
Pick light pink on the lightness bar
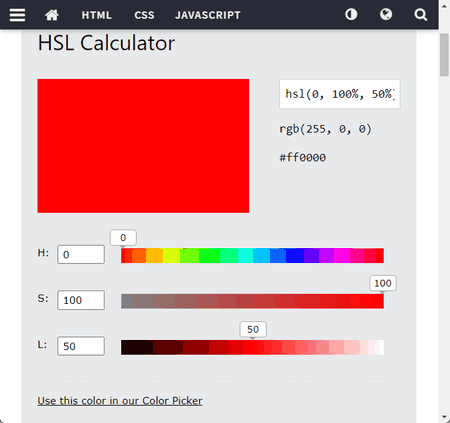click(x=352, y=347)
